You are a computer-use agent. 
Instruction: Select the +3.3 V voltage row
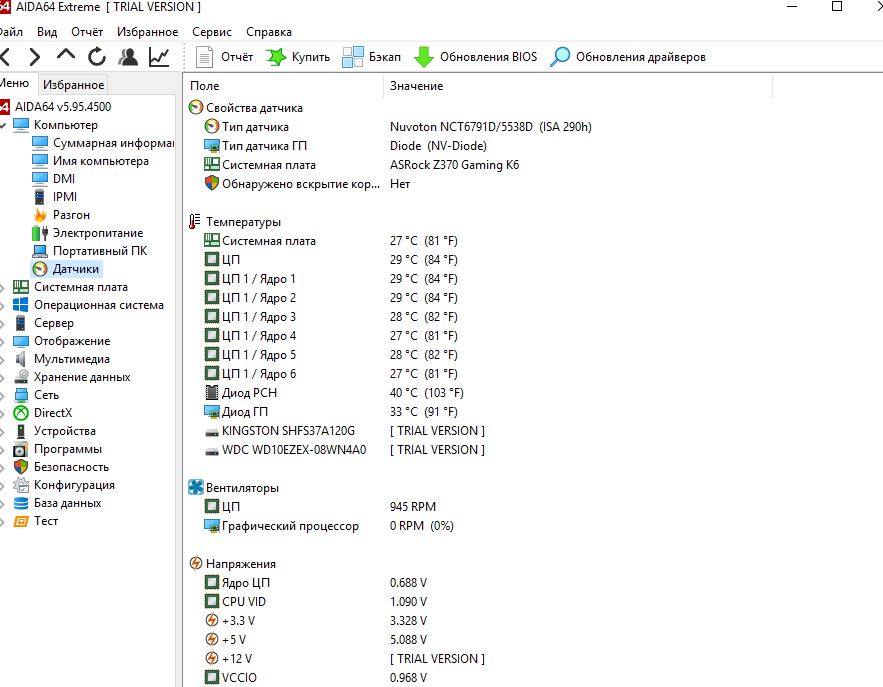pos(315,621)
